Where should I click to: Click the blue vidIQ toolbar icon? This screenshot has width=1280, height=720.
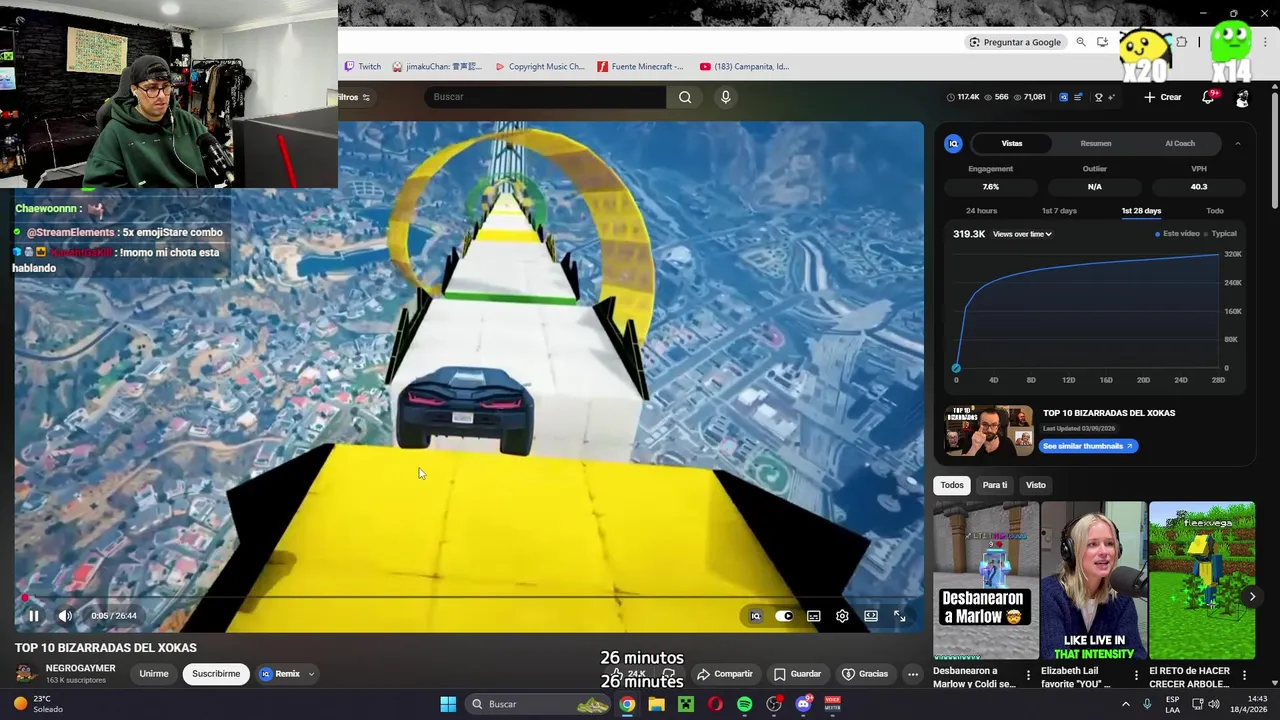point(1063,97)
